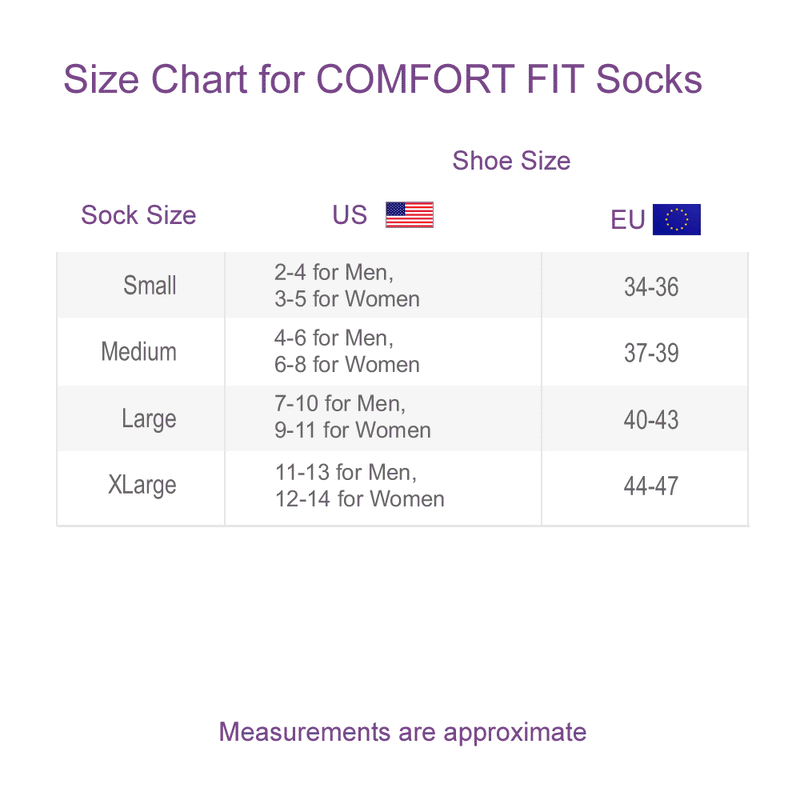Click EU size 40-43 cell
Screen dimensions: 800x800
(x=651, y=420)
